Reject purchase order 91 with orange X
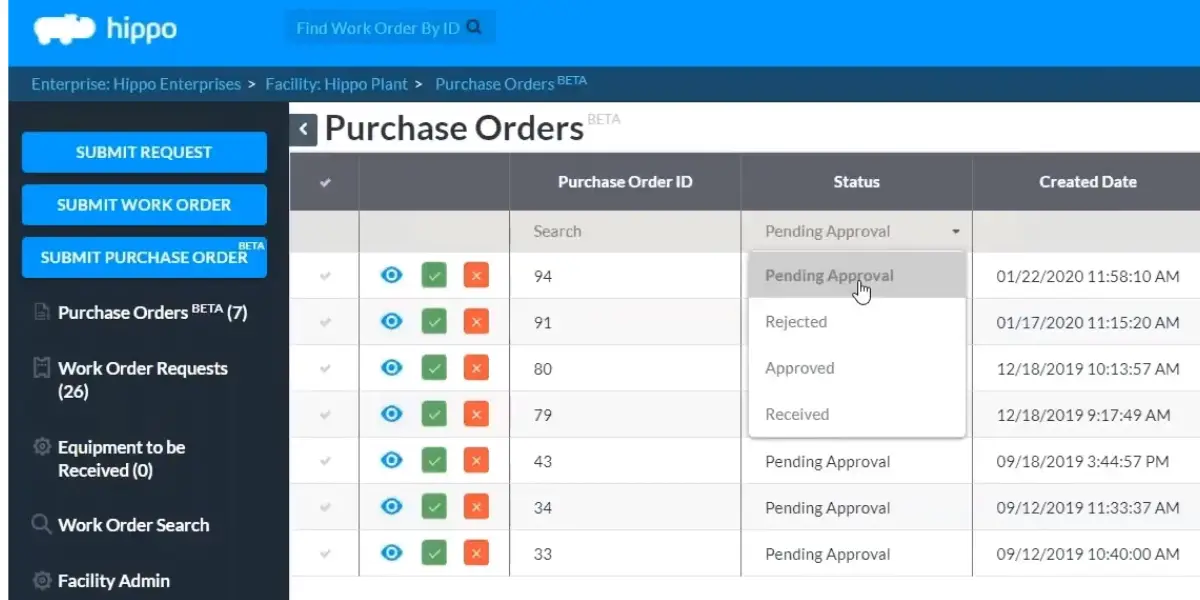Screen dimensions: 1200x600 click(x=476, y=321)
